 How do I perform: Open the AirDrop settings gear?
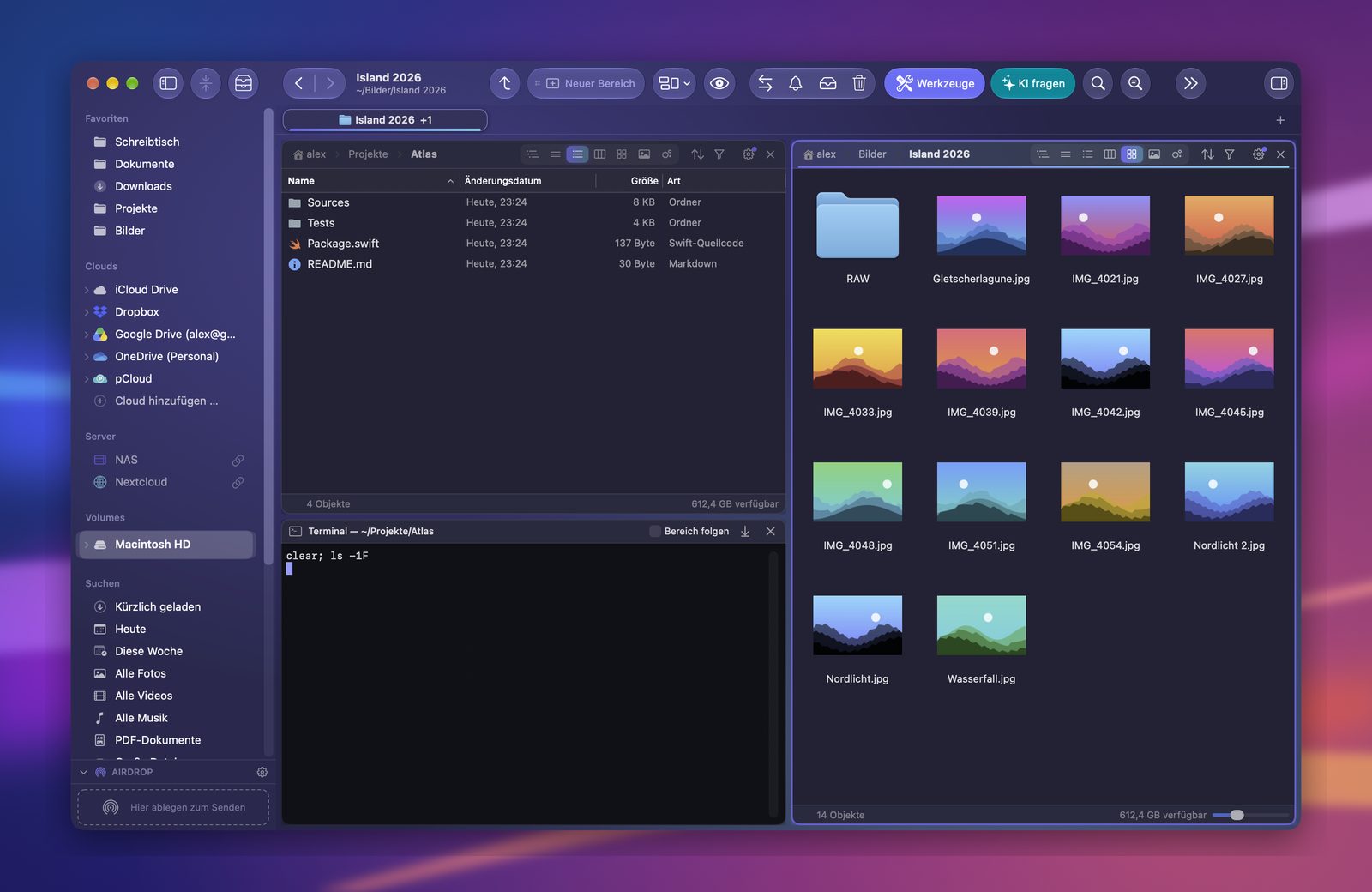click(x=262, y=772)
